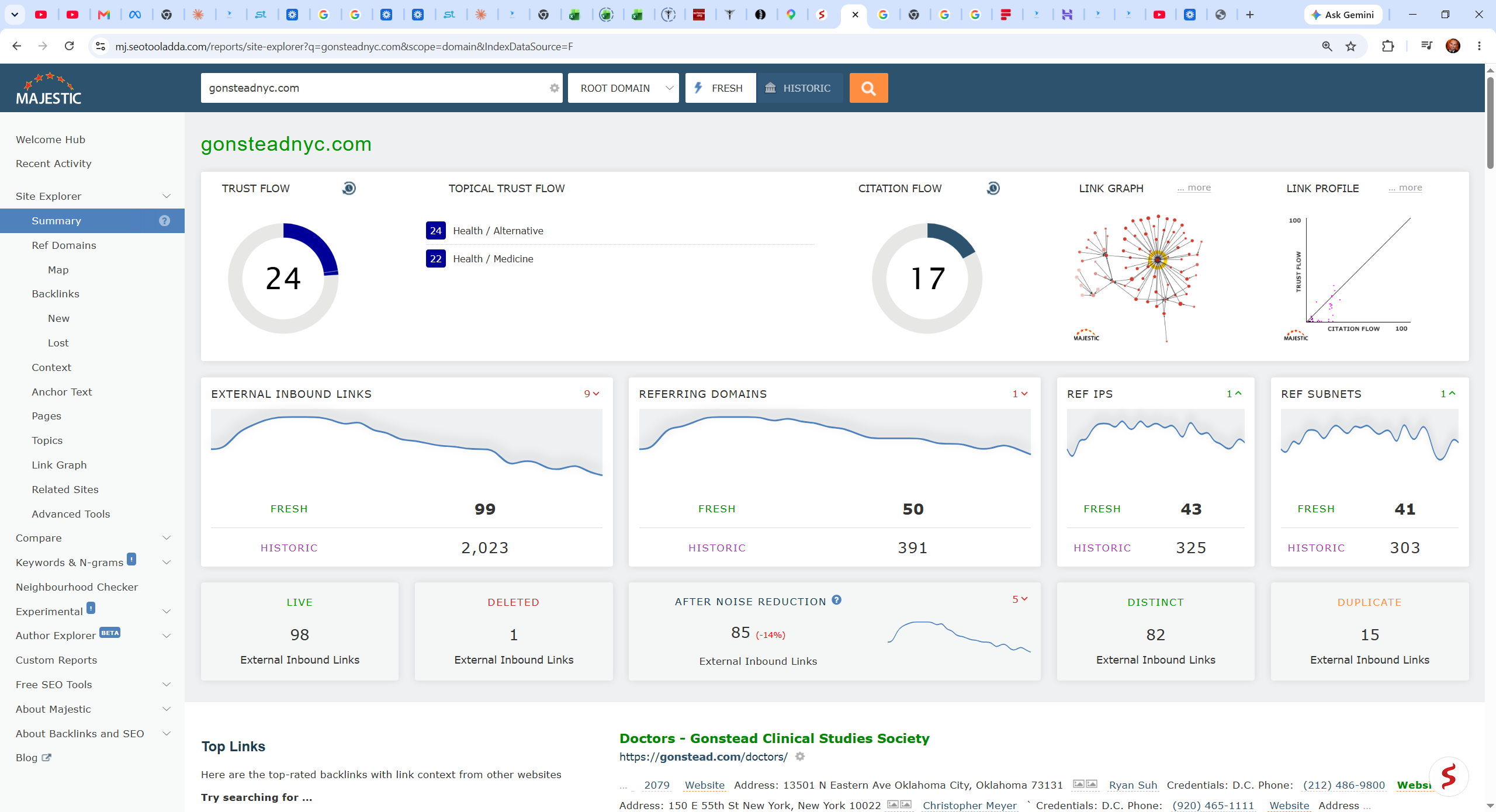Open Related Sites in sidebar
The width and height of the screenshot is (1496, 812).
(x=65, y=490)
